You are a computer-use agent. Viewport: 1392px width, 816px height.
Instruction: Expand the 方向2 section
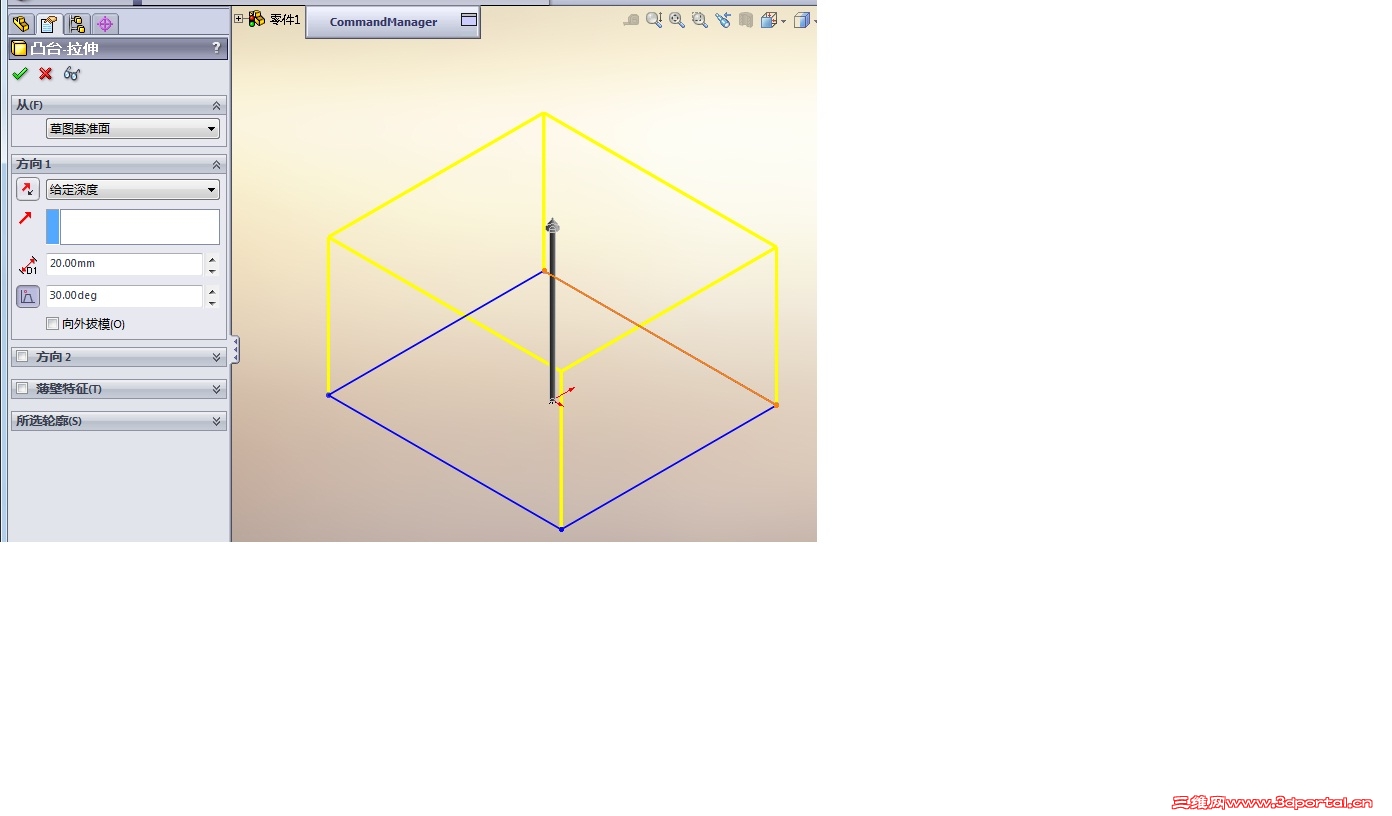216,357
